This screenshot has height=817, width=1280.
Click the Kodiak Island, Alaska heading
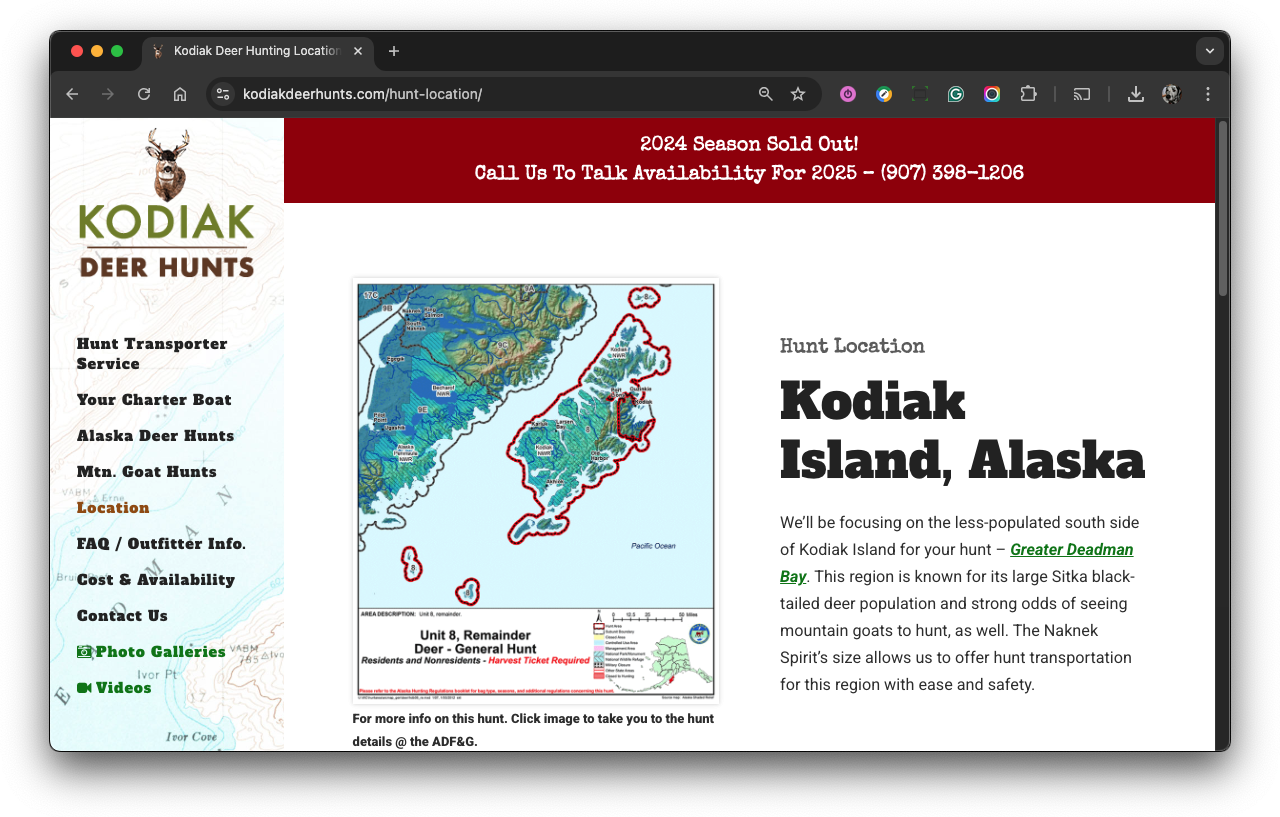pyautogui.click(x=962, y=431)
